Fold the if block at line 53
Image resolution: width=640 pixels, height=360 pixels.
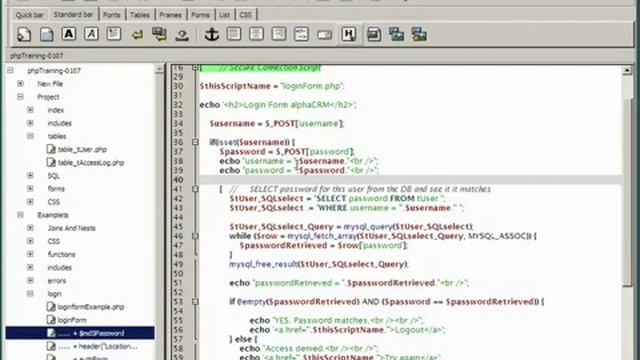point(195,302)
